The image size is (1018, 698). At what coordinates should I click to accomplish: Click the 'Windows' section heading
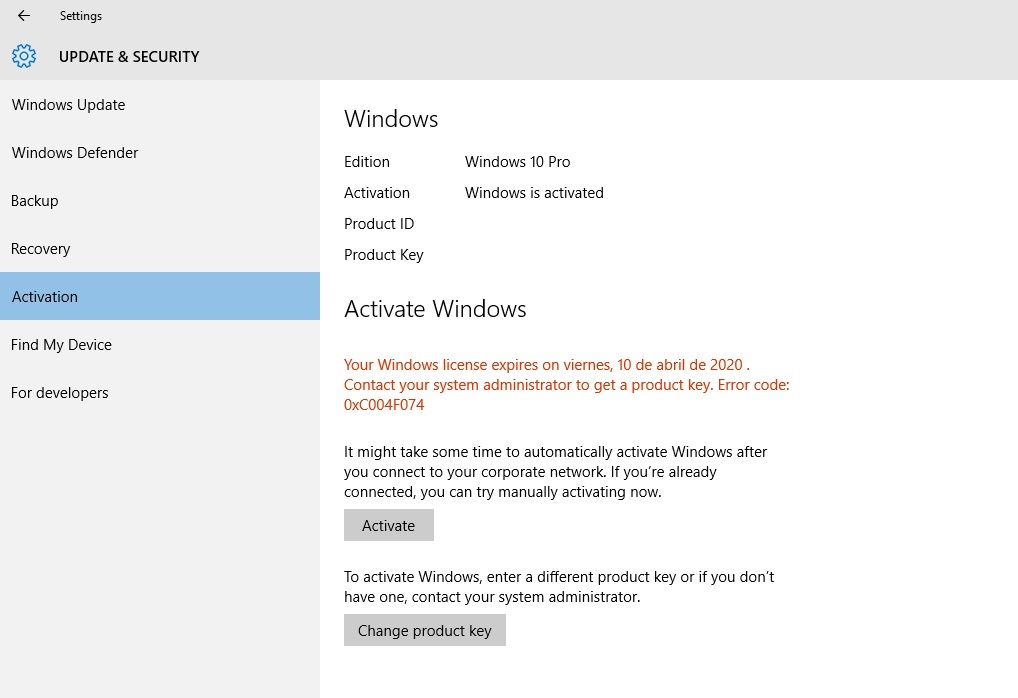[x=391, y=119]
